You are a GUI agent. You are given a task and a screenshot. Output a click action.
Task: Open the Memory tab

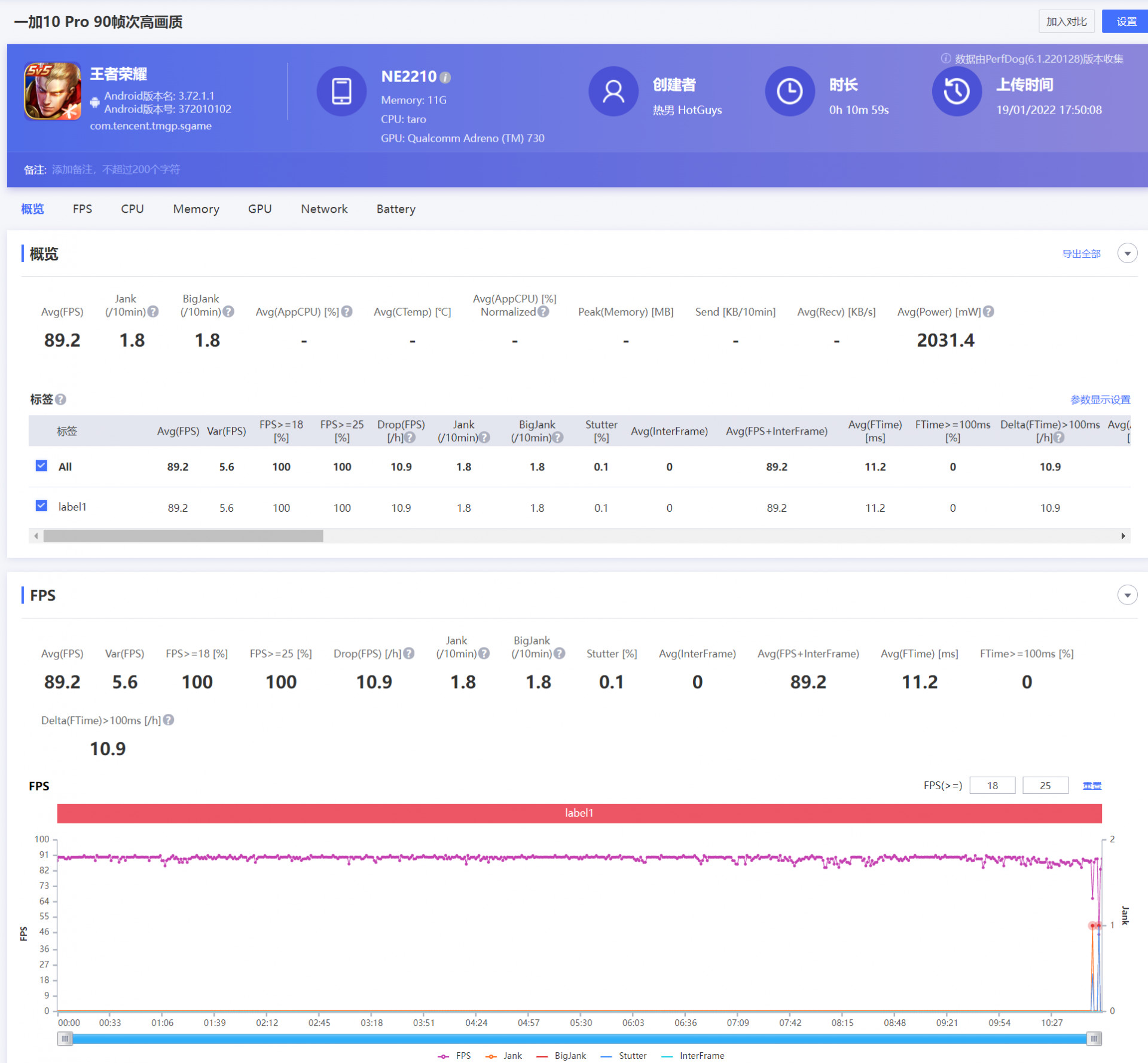click(196, 209)
